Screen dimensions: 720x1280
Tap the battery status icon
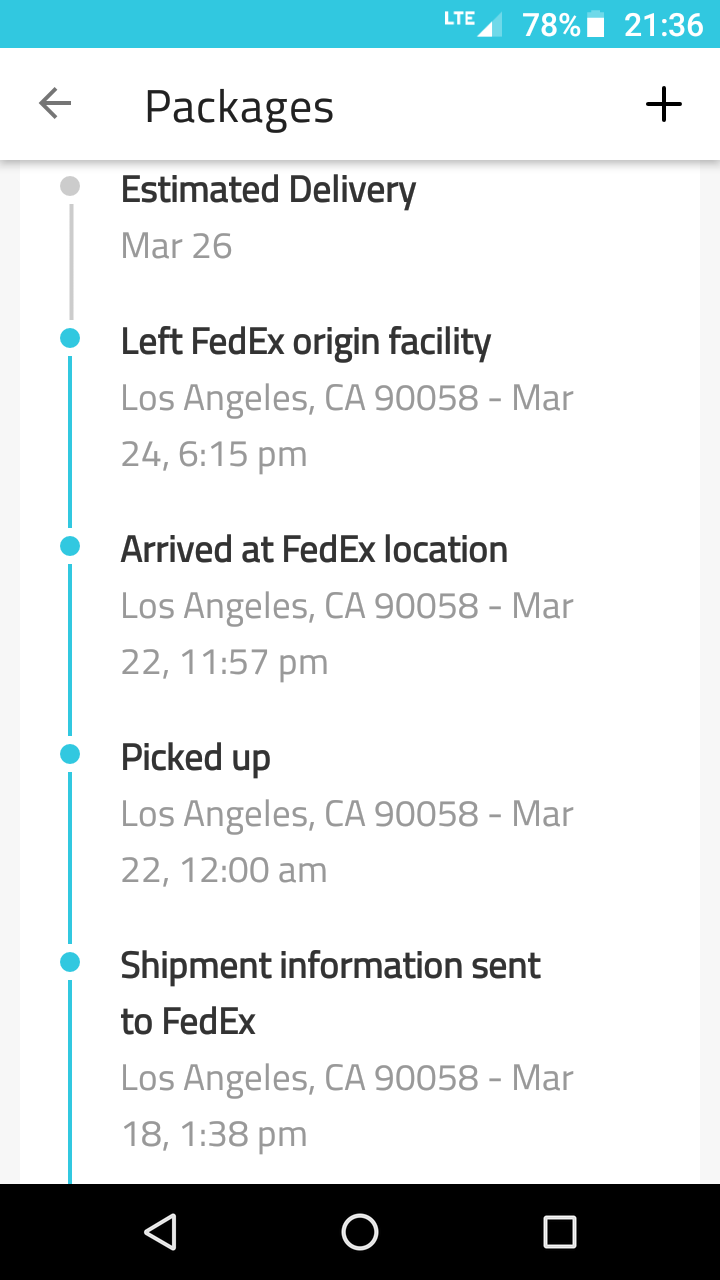[596, 24]
